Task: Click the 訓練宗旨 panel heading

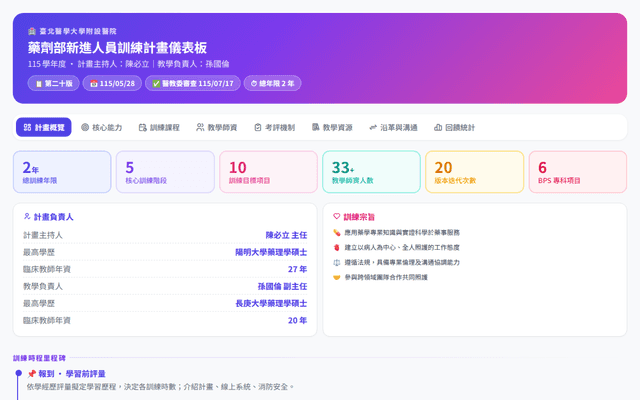Action: (x=359, y=217)
